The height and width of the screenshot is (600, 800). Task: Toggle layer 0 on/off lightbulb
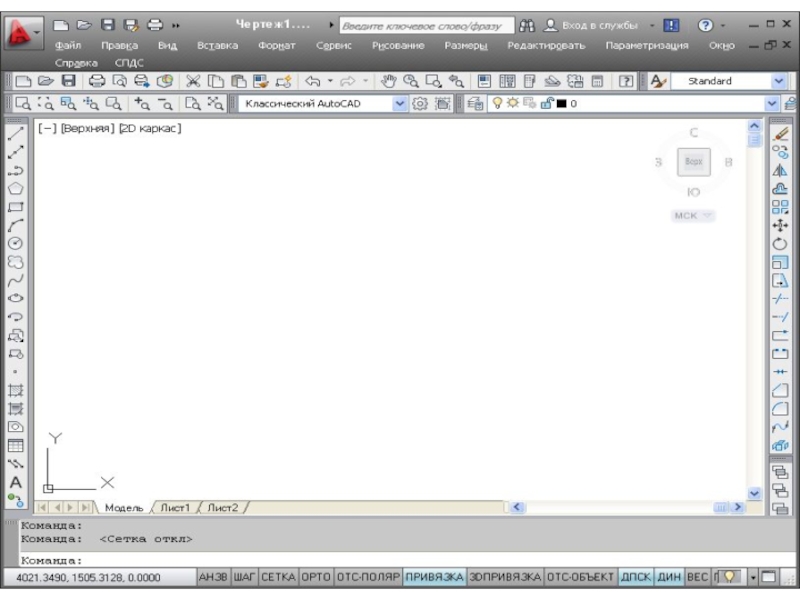tap(497, 104)
